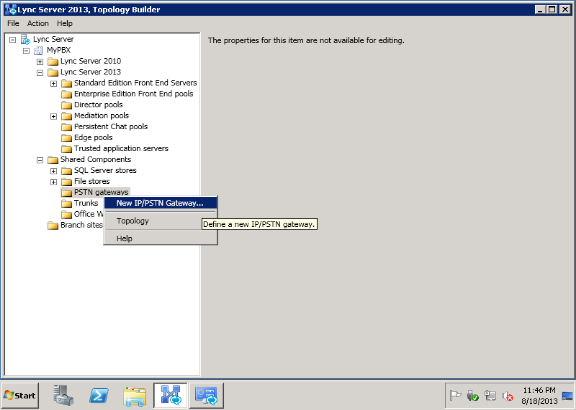The height and width of the screenshot is (410, 576).
Task: Choose New IP/PSTN Gateway from context menu
Action: click(x=161, y=203)
